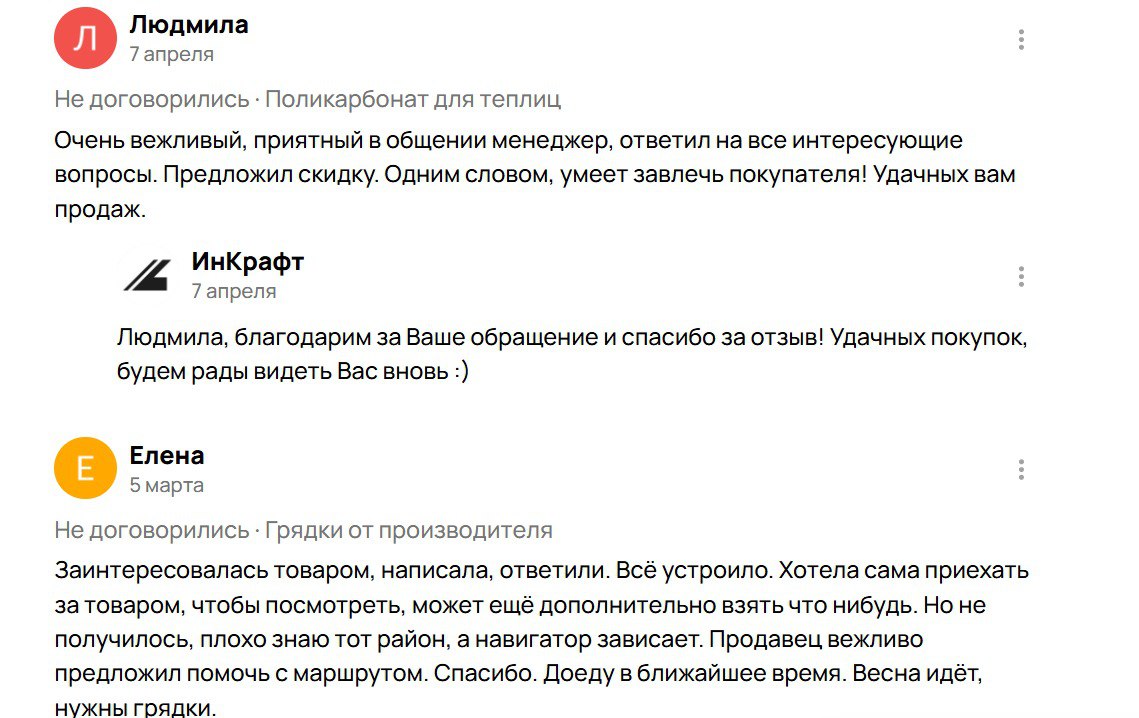Open Елена's profile name
Screen dimensions: 1139x718
pos(166,456)
